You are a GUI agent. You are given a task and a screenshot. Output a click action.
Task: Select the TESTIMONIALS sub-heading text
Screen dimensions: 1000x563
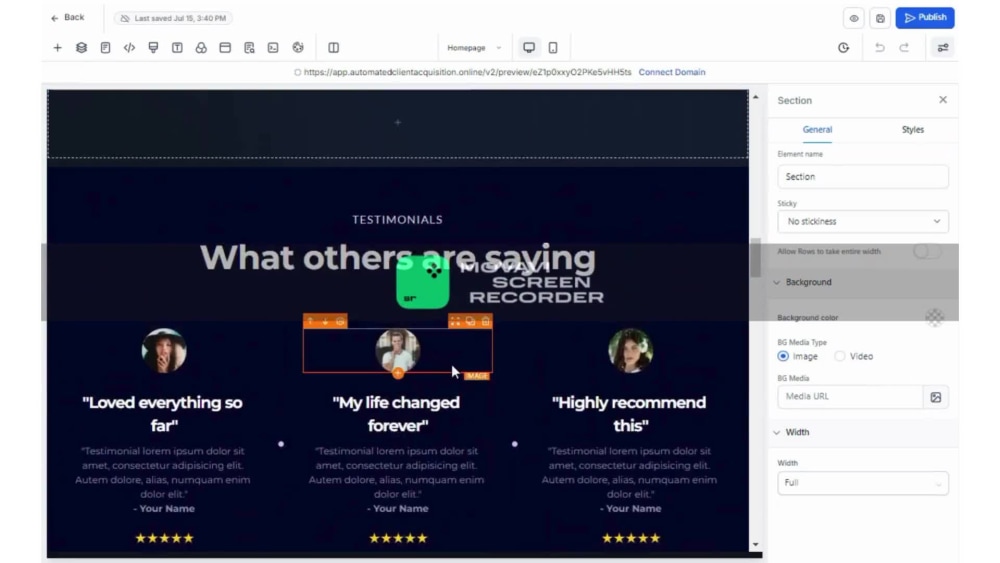(x=397, y=219)
